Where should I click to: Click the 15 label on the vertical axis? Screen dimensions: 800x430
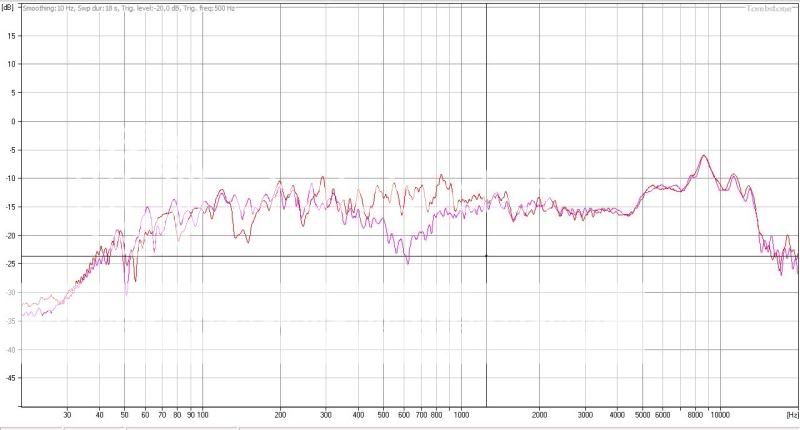[x=12, y=35]
